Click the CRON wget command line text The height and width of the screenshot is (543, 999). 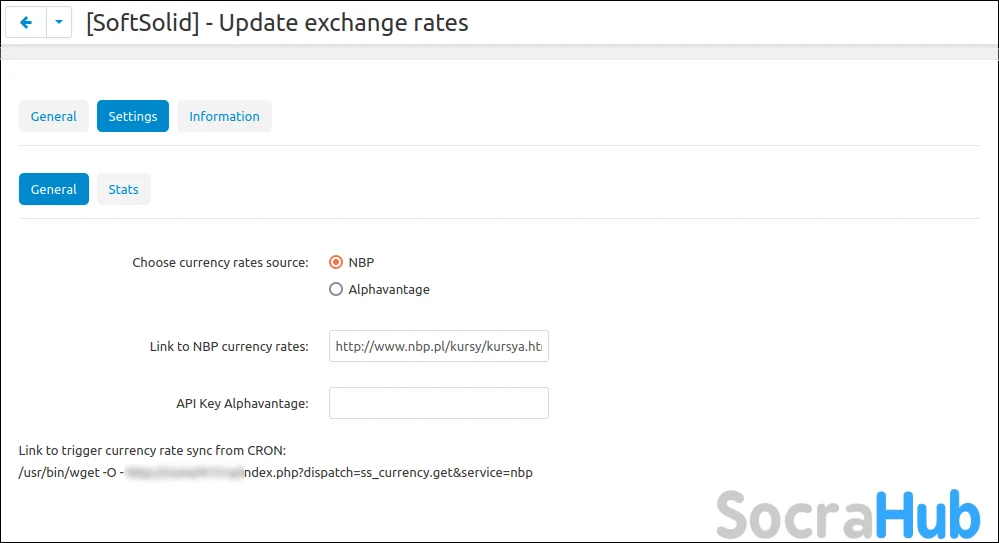[x=275, y=473]
